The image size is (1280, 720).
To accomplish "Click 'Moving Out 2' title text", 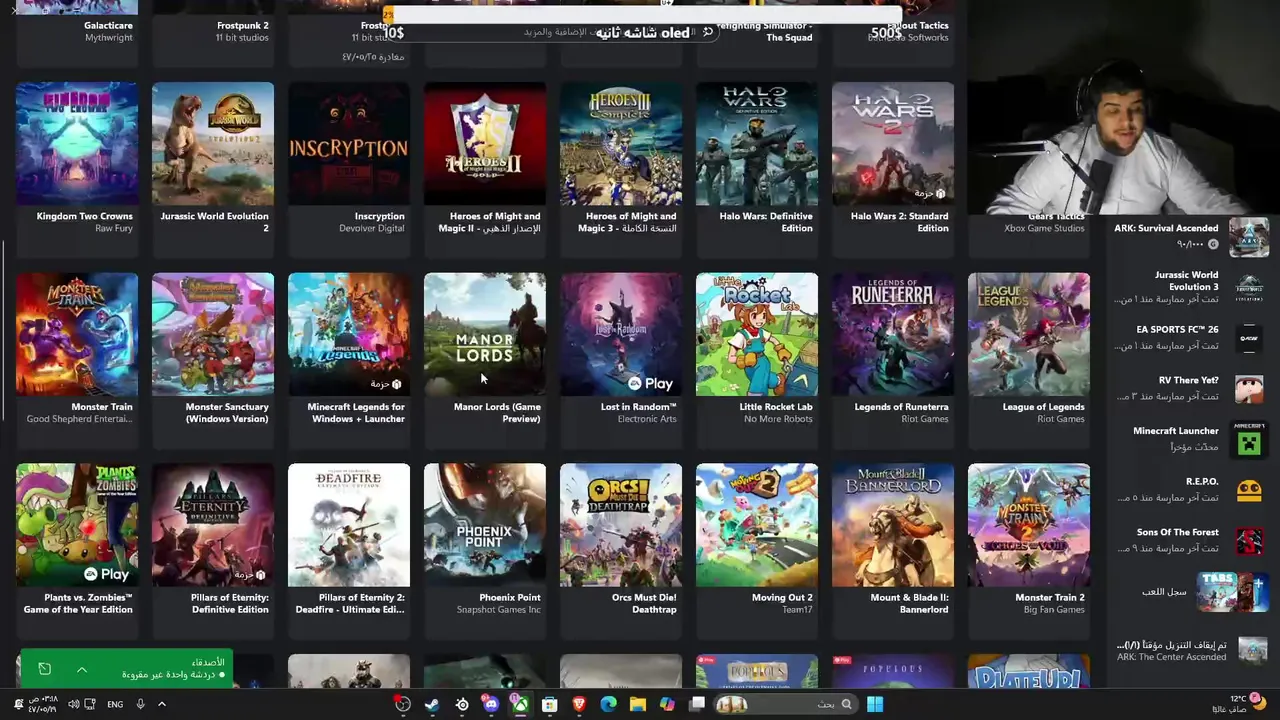I will pyautogui.click(x=782, y=598).
